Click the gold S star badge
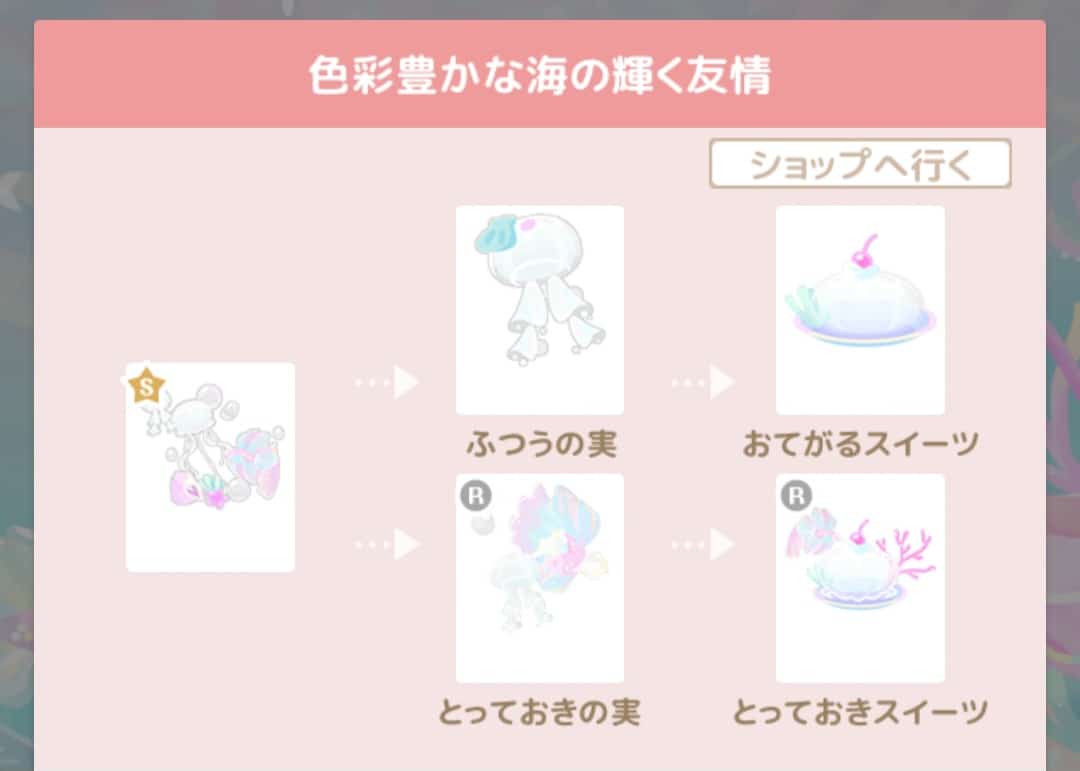This screenshot has height=771, width=1080. click(x=146, y=387)
